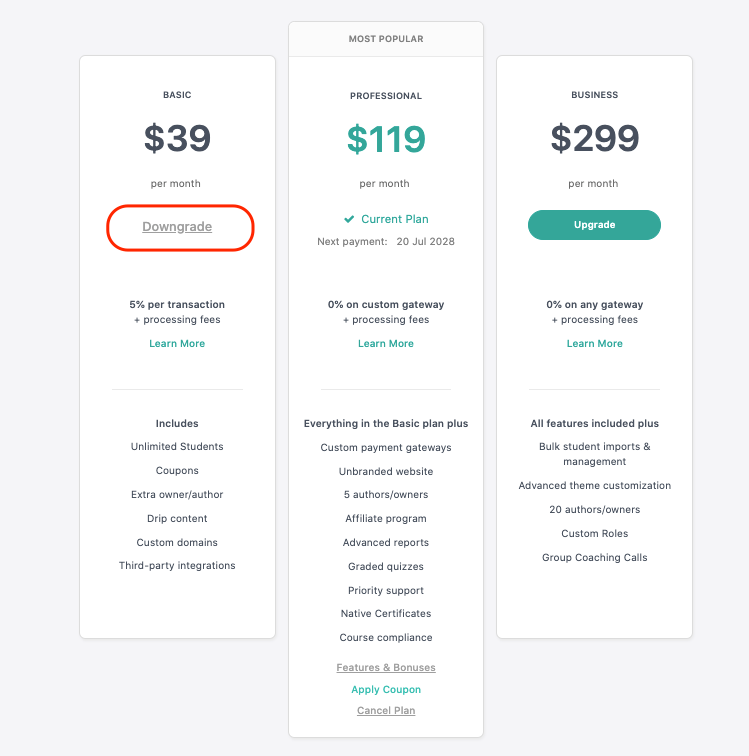
Task: Click the $119 Professional price
Action: pos(386,139)
